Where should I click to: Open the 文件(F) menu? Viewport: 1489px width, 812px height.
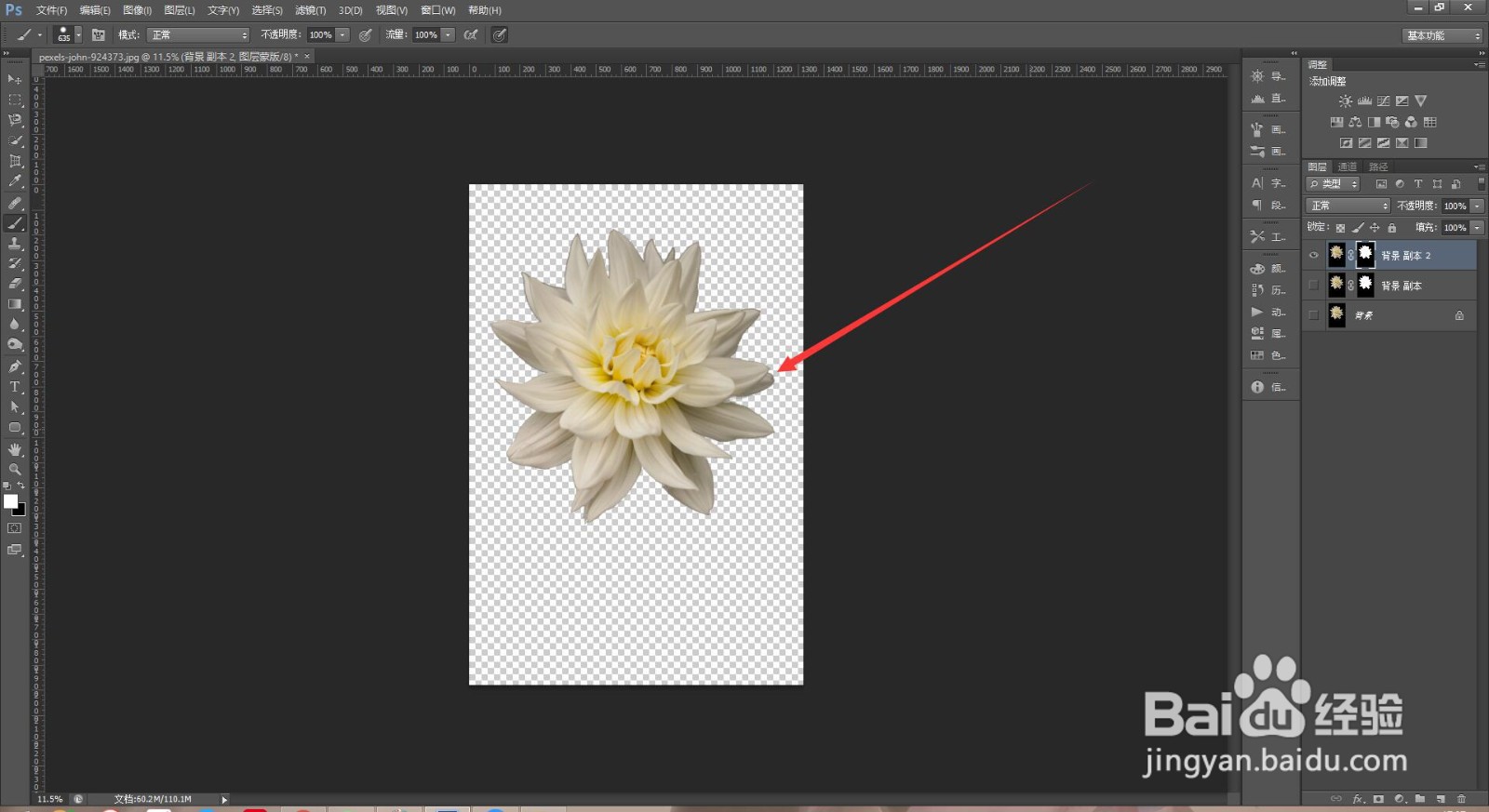coord(51,10)
